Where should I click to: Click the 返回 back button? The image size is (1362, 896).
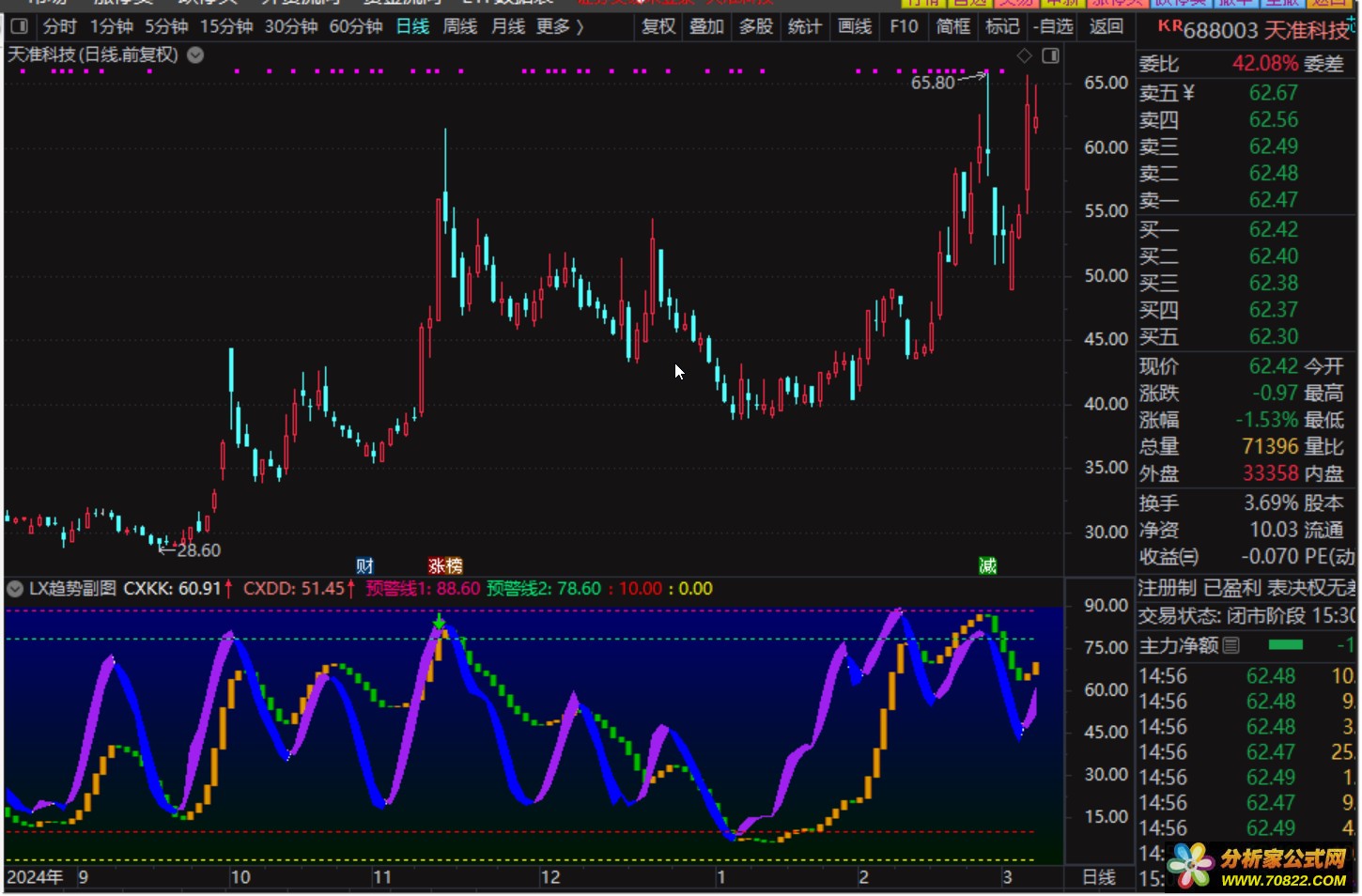pyautogui.click(x=1107, y=26)
